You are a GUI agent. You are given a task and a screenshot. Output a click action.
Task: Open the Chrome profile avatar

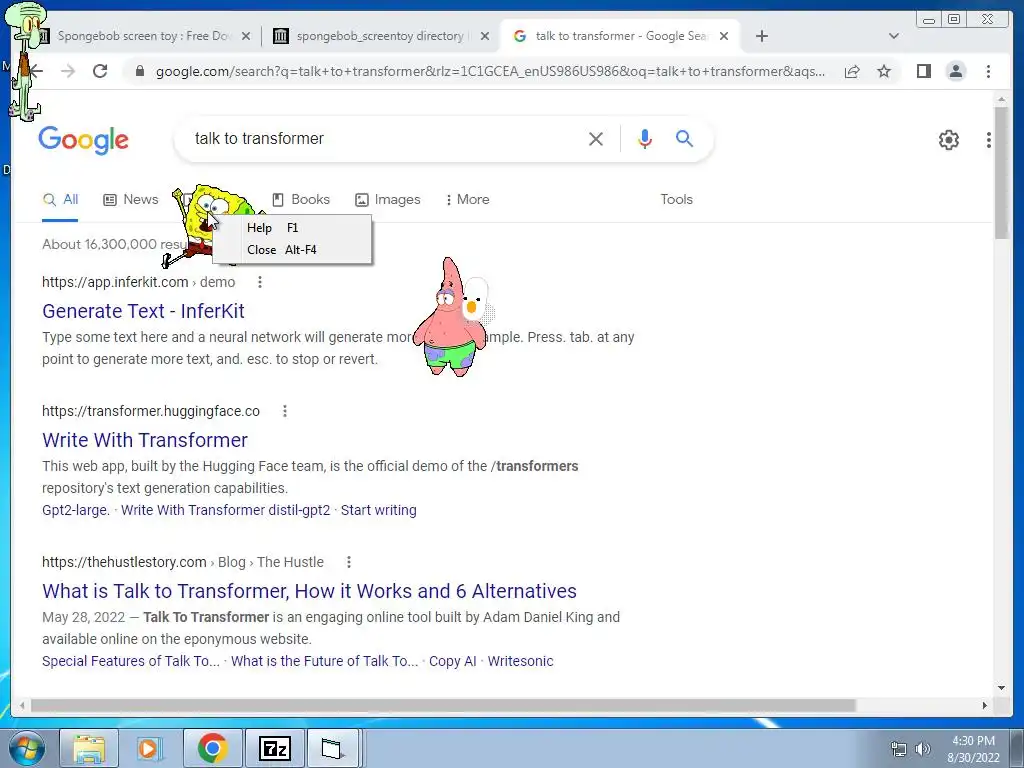point(955,71)
